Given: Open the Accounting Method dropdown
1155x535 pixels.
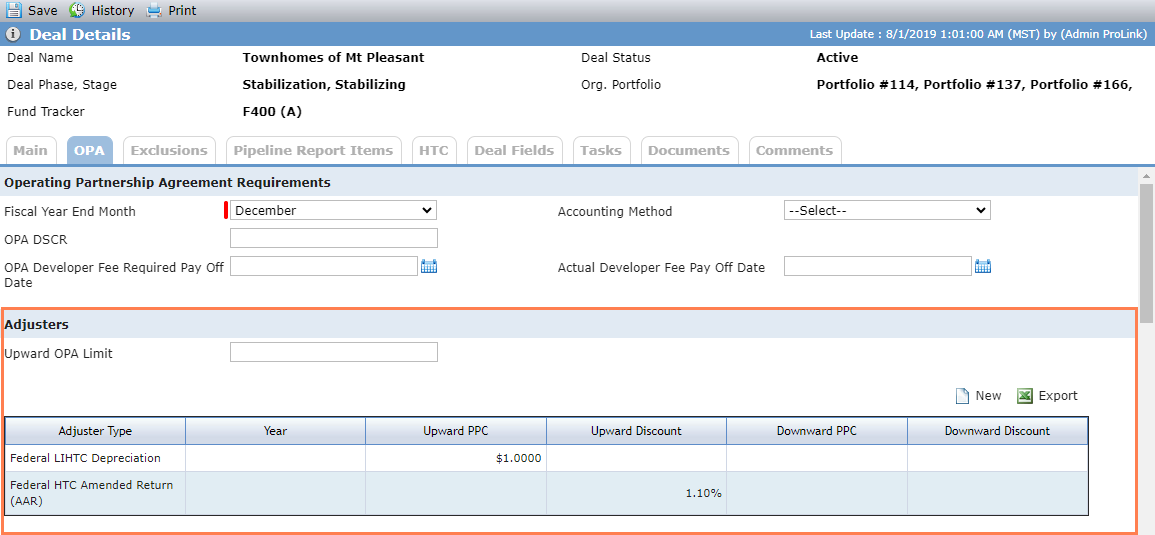Looking at the screenshot, I should click(x=887, y=211).
